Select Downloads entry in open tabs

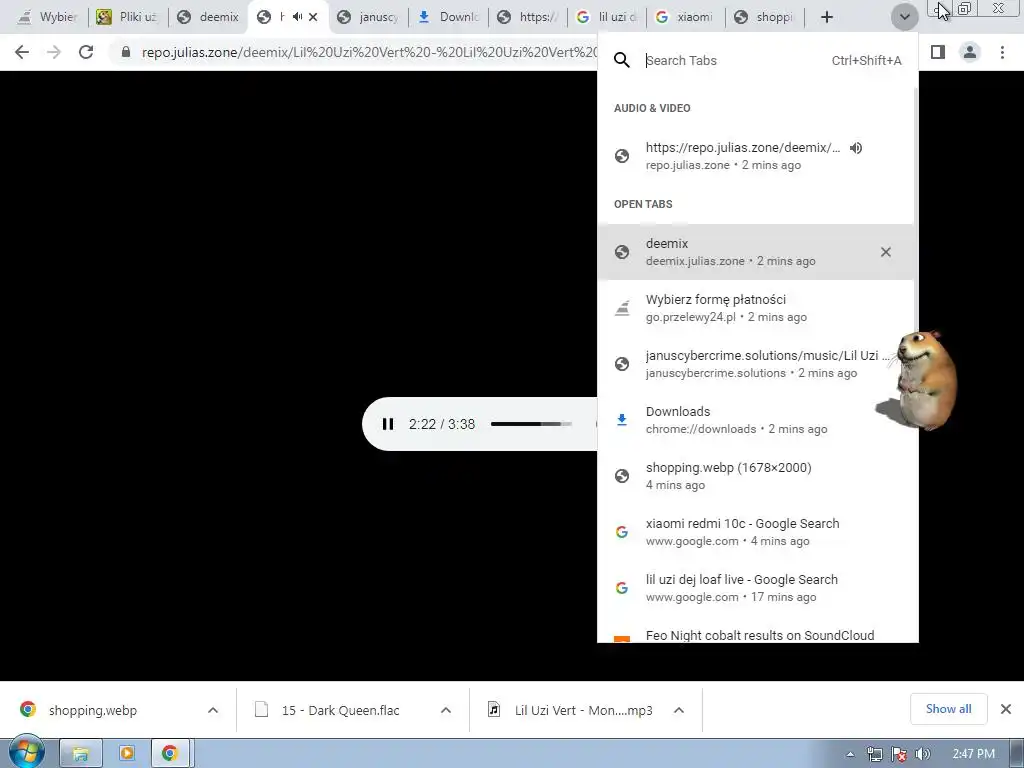[756, 419]
